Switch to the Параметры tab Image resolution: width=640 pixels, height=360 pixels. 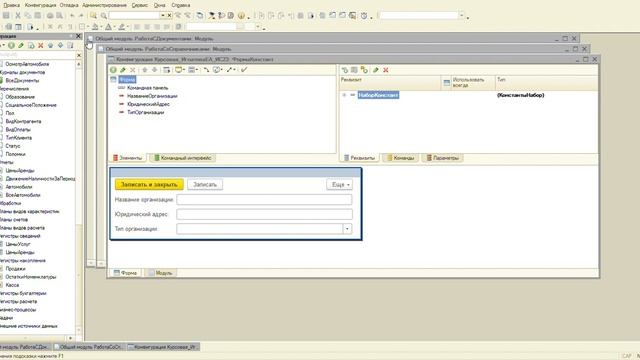tap(442, 158)
